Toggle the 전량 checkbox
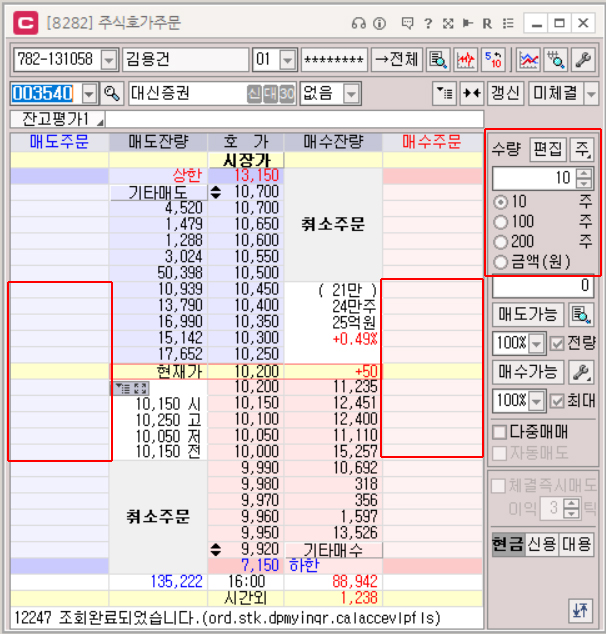 [x=557, y=344]
